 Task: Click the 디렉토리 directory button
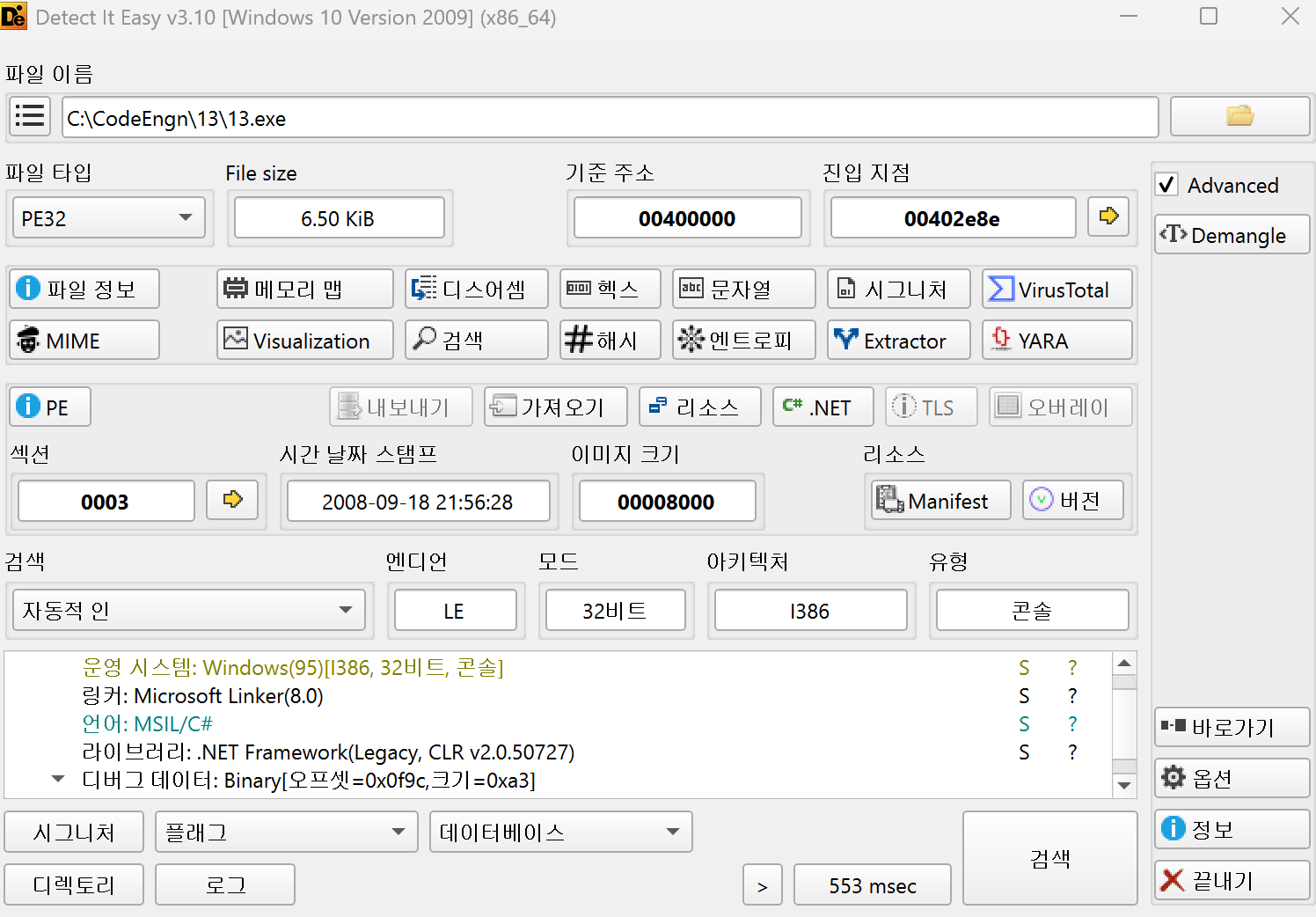(x=74, y=884)
